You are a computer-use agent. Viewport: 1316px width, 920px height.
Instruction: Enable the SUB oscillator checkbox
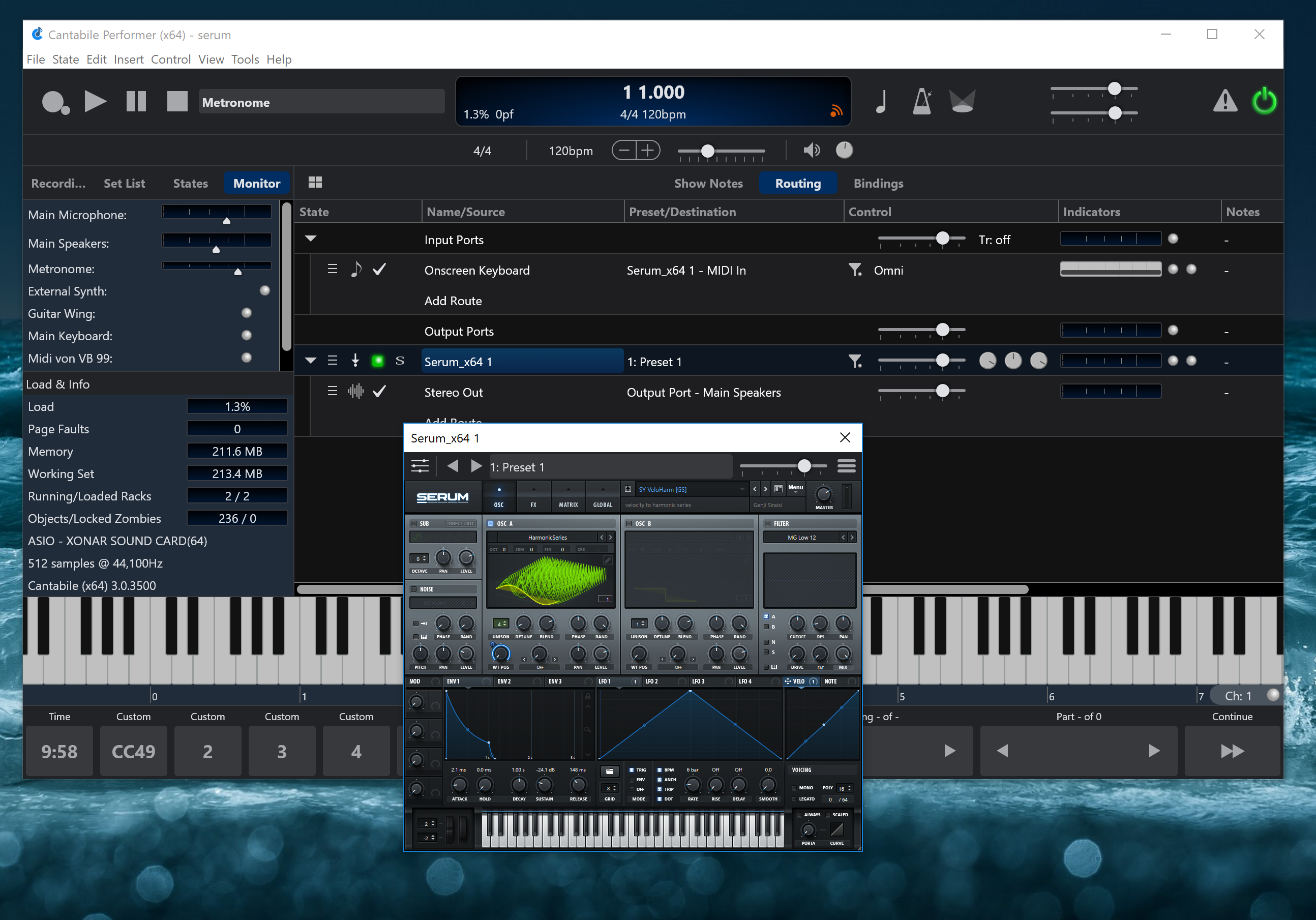(x=413, y=523)
